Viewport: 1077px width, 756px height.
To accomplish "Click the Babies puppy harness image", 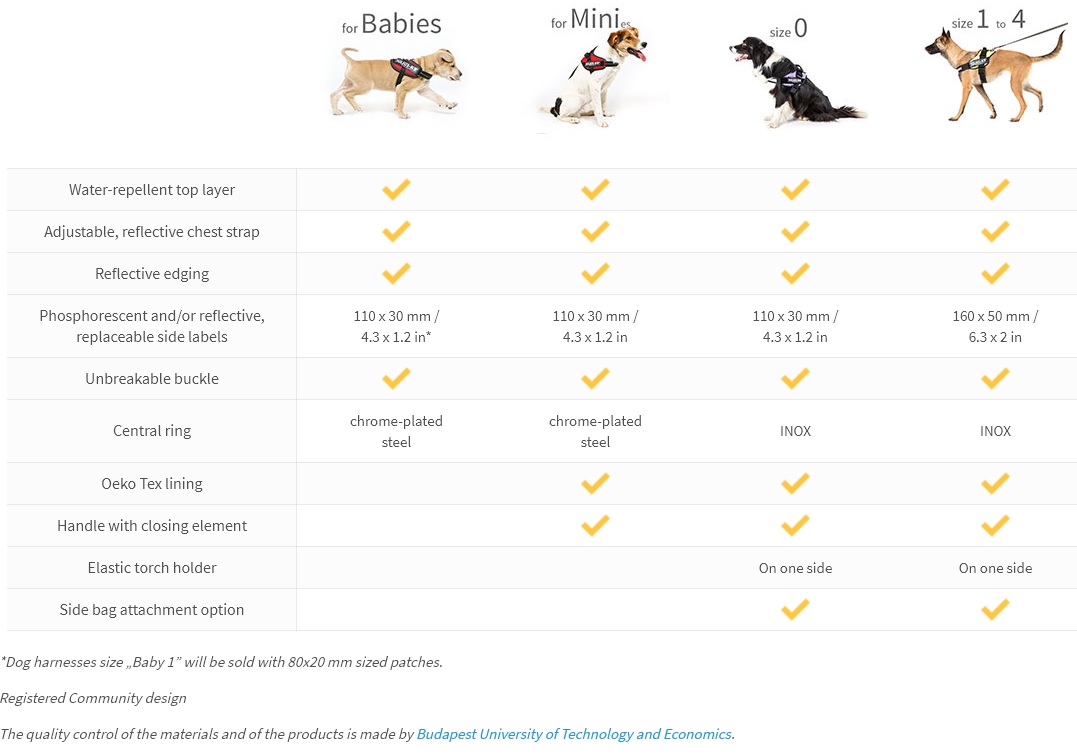I will pos(396,82).
